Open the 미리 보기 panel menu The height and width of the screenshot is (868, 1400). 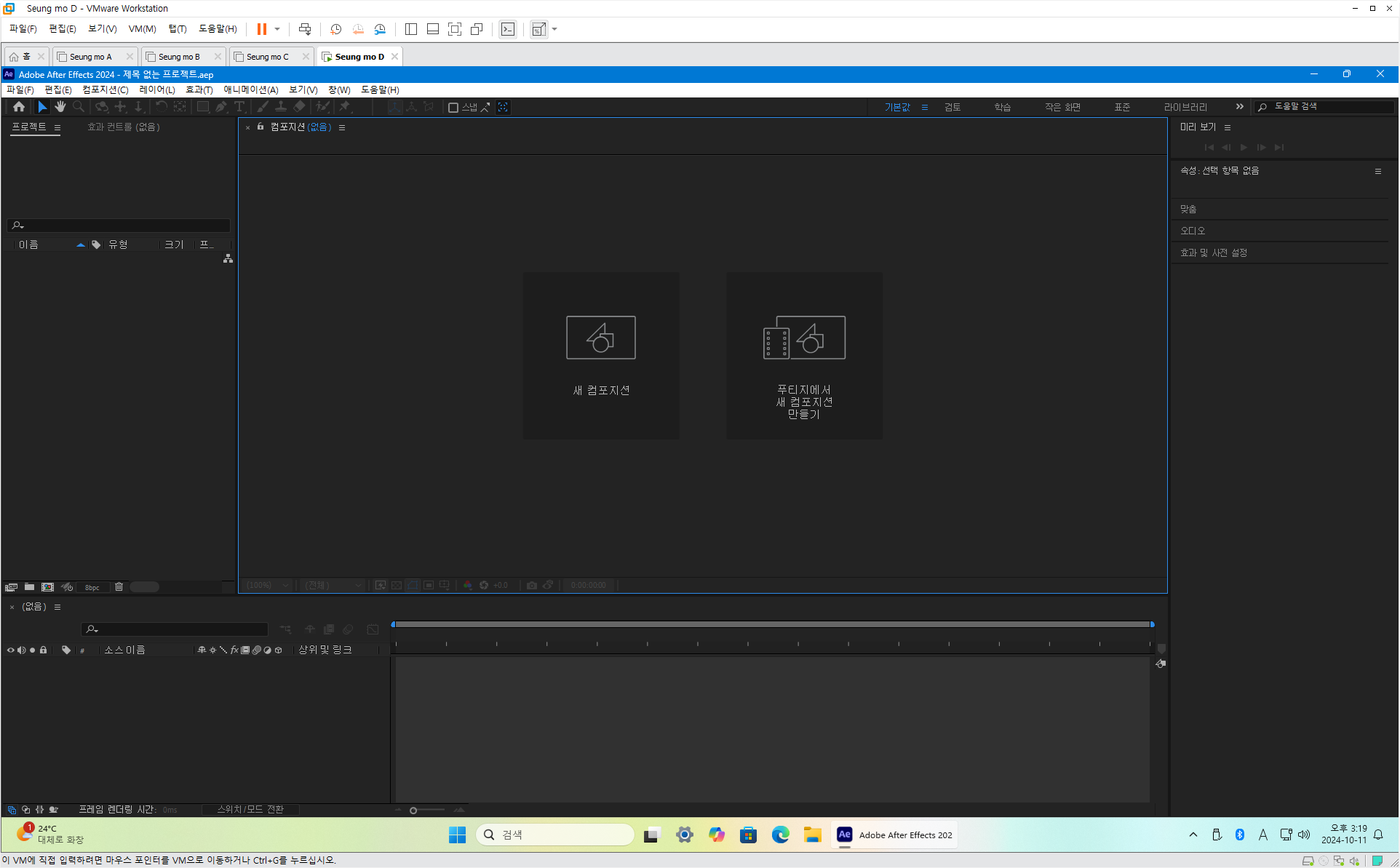(x=1228, y=127)
